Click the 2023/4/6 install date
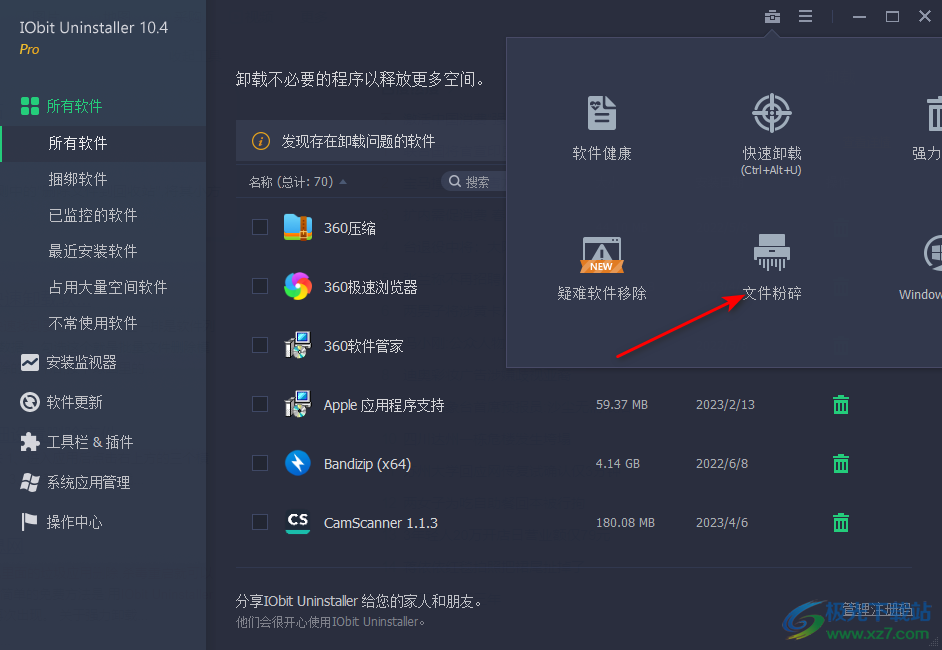Screen dimensions: 942x650 [x=722, y=523]
